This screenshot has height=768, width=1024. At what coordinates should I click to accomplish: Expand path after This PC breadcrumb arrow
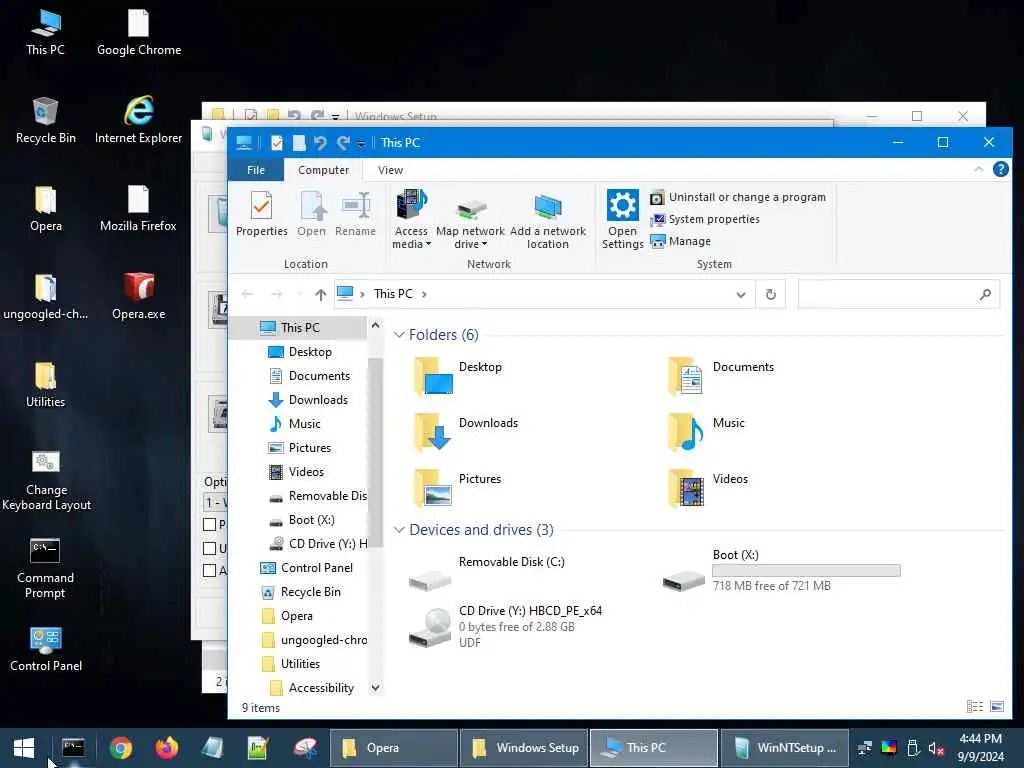click(x=424, y=295)
